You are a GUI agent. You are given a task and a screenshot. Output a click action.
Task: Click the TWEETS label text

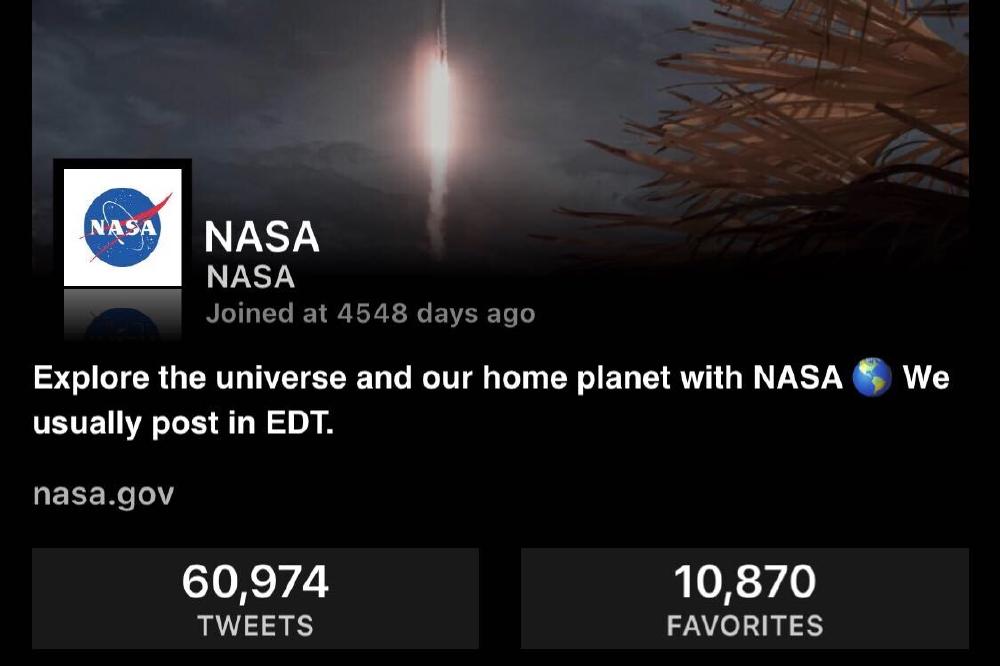[x=255, y=625]
